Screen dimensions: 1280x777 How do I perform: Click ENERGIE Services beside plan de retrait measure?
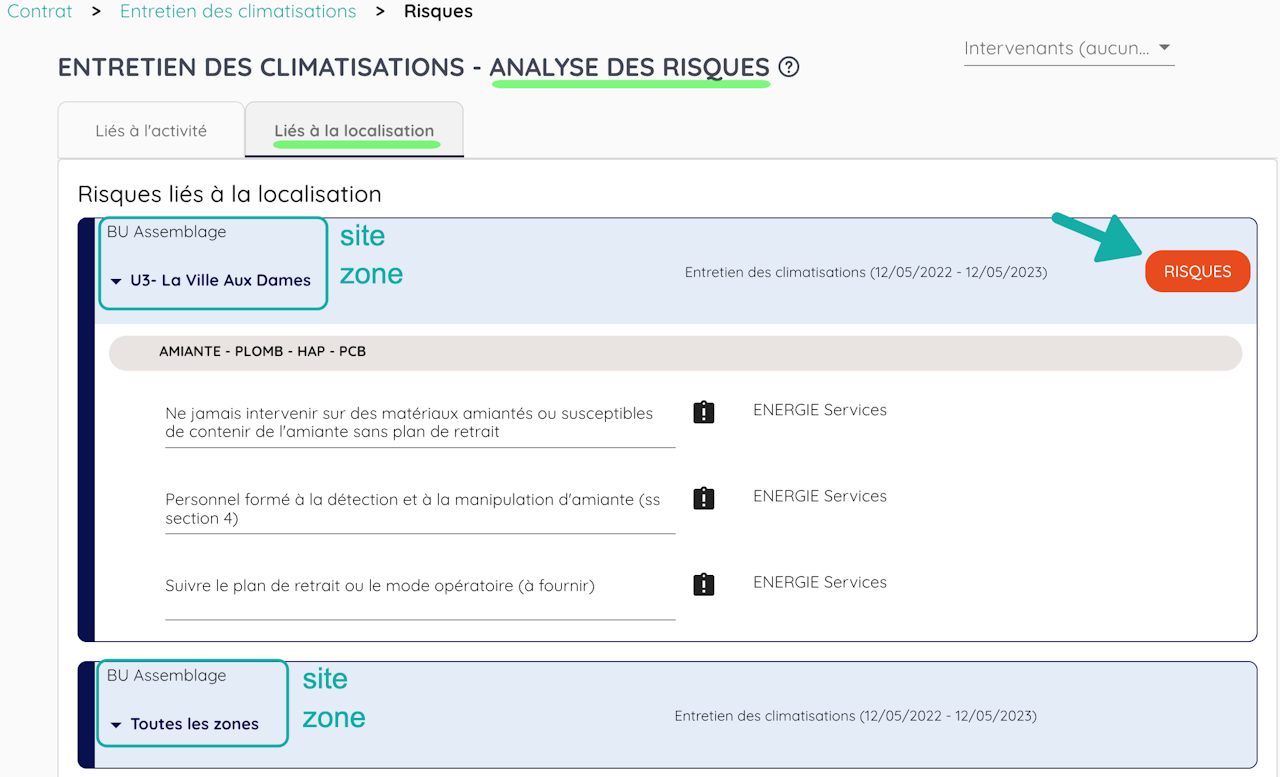click(820, 582)
